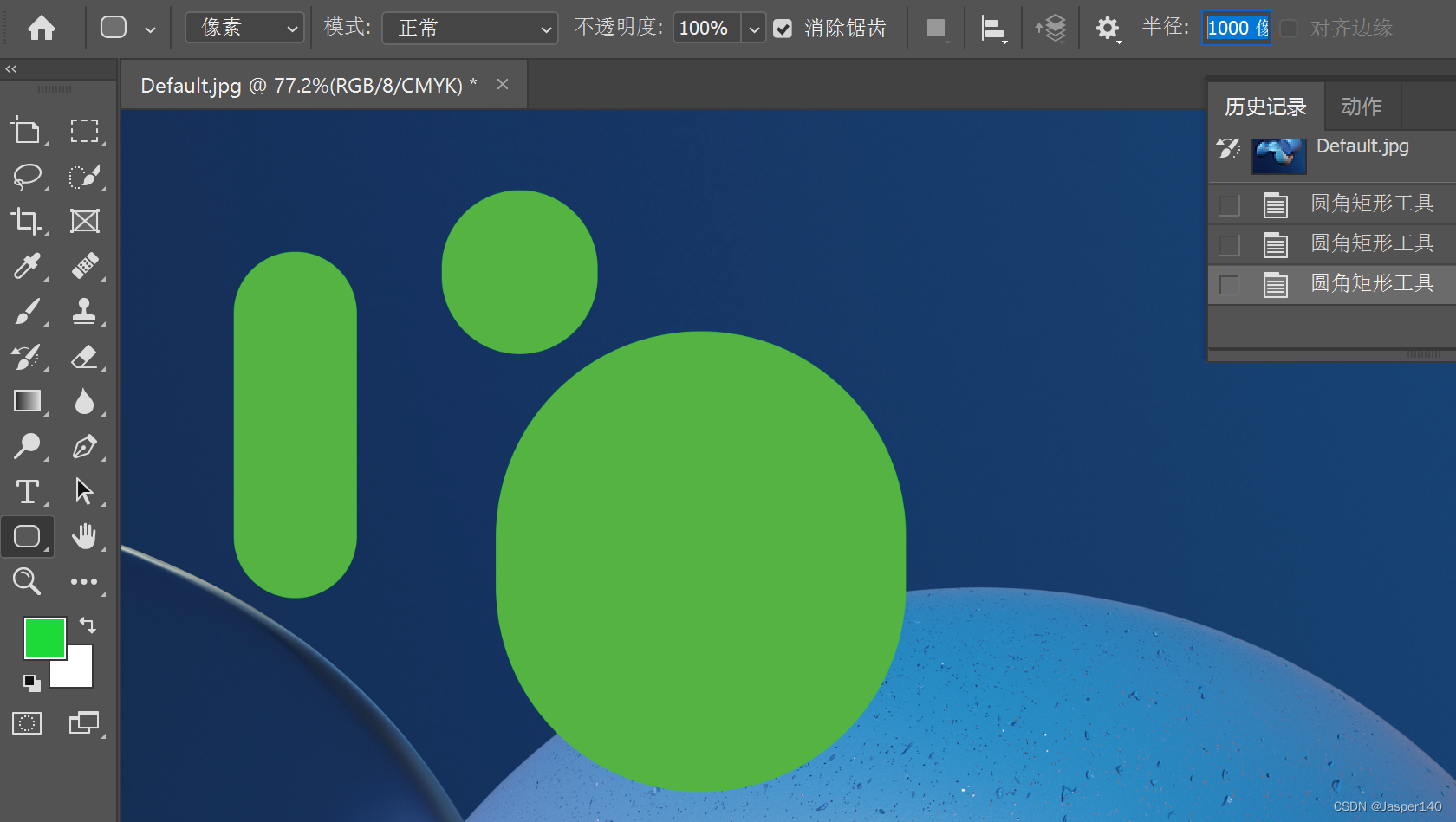Select the Type tool
This screenshot has height=822, width=1456.
(x=27, y=491)
